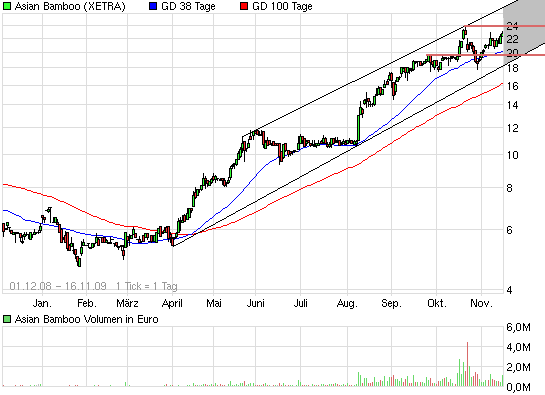Click the 'Jan.' month axis label
Screen dimensions: 545x395
(x=42, y=303)
